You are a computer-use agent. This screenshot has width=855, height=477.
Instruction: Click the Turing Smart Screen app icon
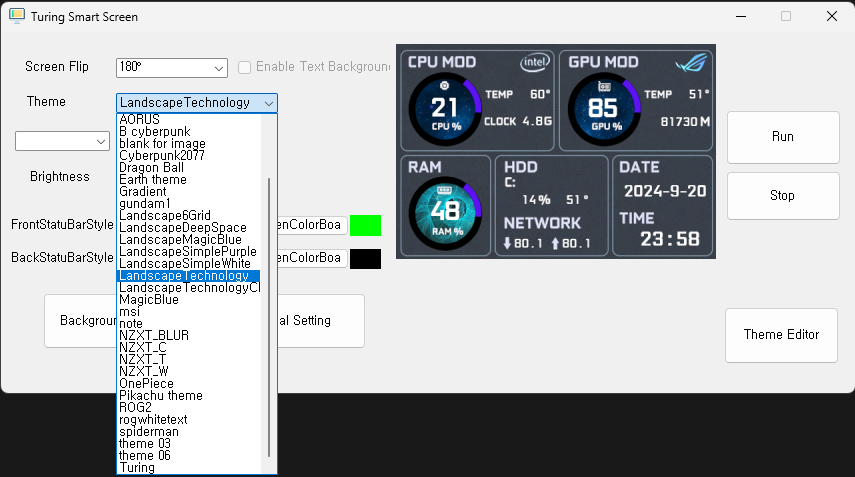(x=17, y=16)
